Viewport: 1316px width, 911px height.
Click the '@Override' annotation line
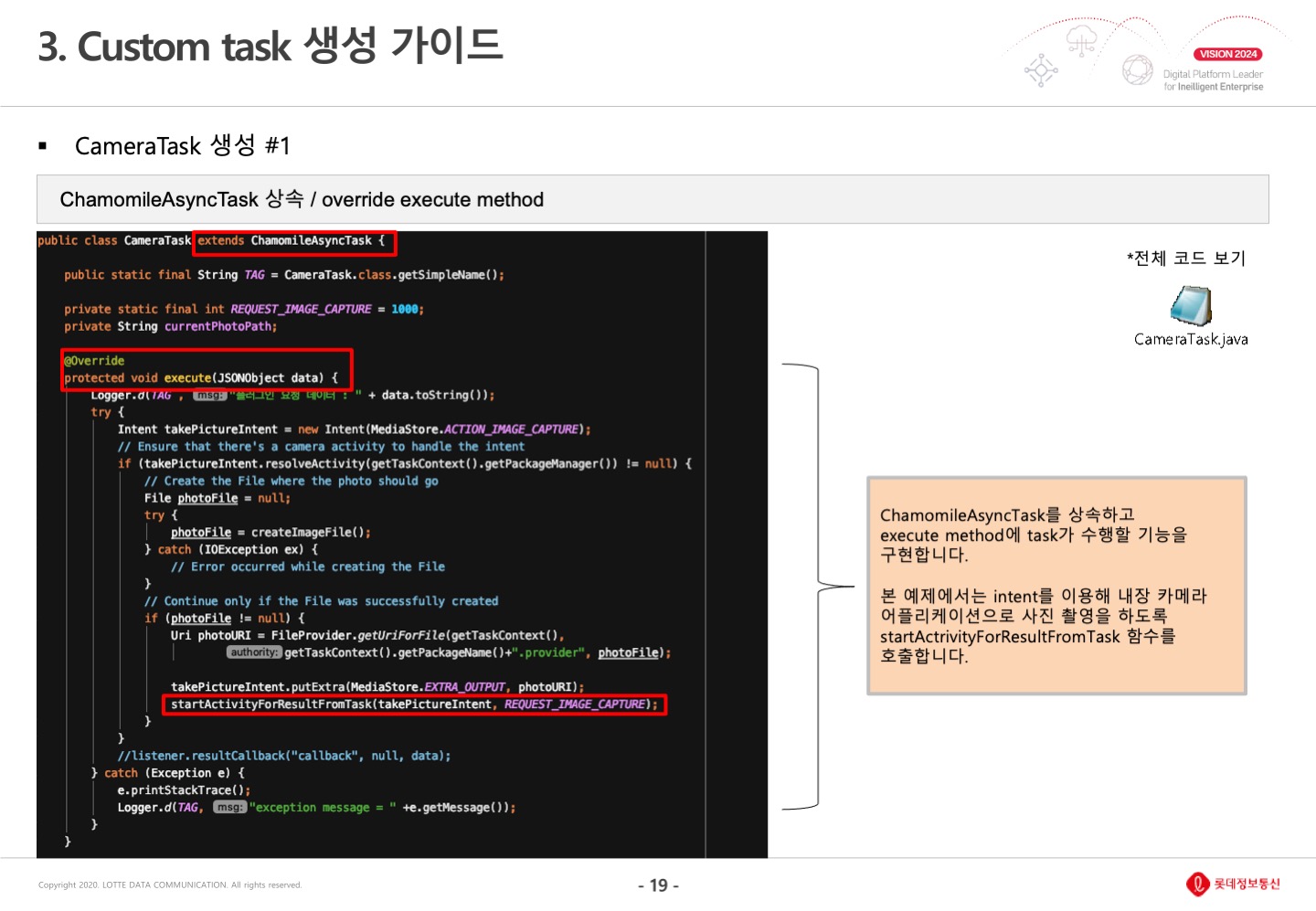pyautogui.click(x=94, y=361)
